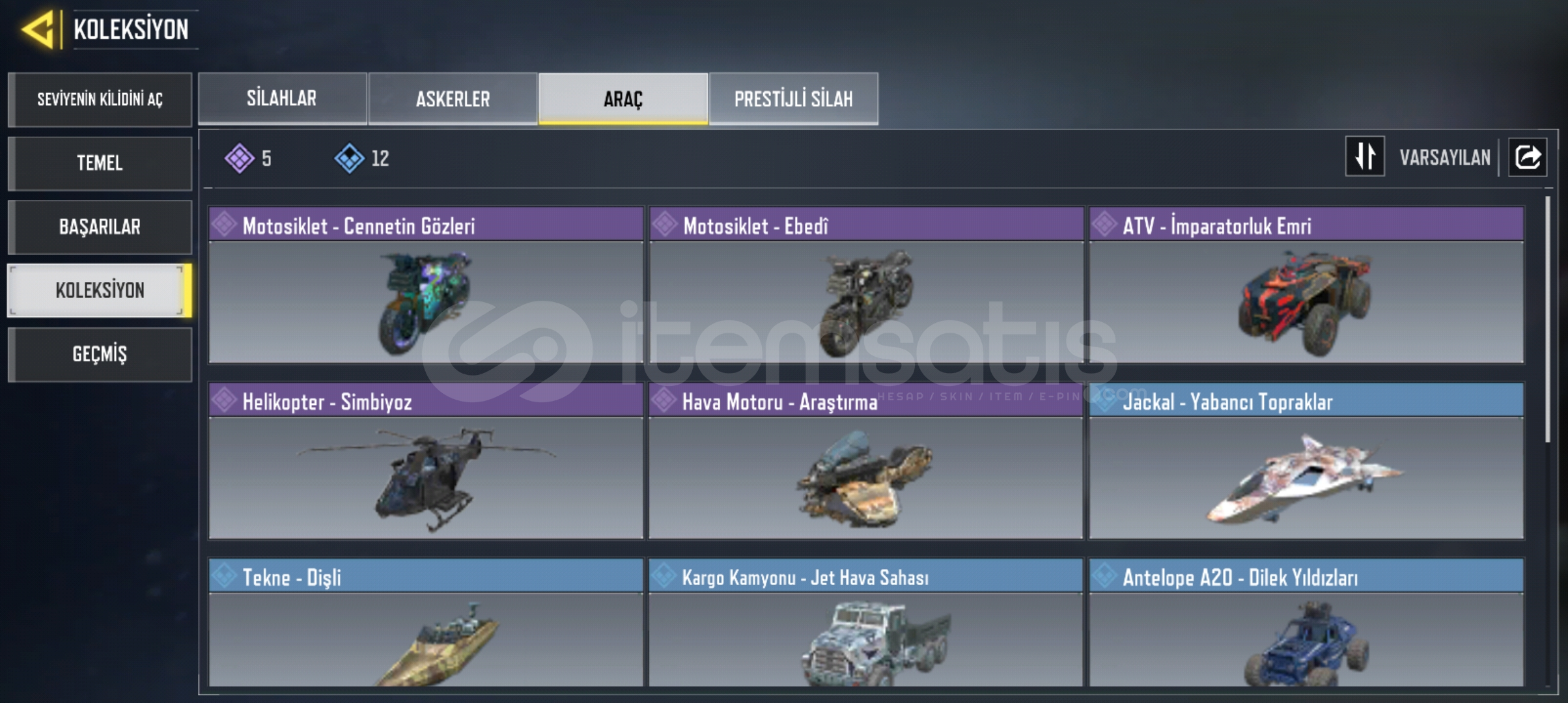Screen dimensions: 1568x703
Task: Open the BAŞARILAR sidebar section
Action: [x=100, y=227]
